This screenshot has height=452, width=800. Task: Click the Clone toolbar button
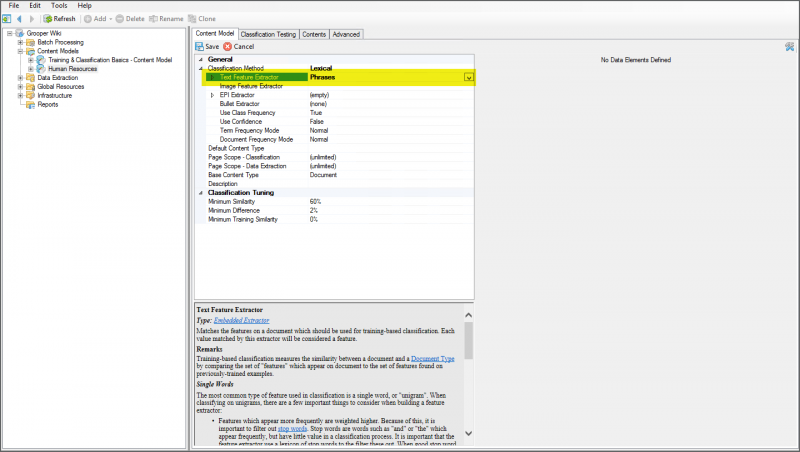pyautogui.click(x=202, y=19)
